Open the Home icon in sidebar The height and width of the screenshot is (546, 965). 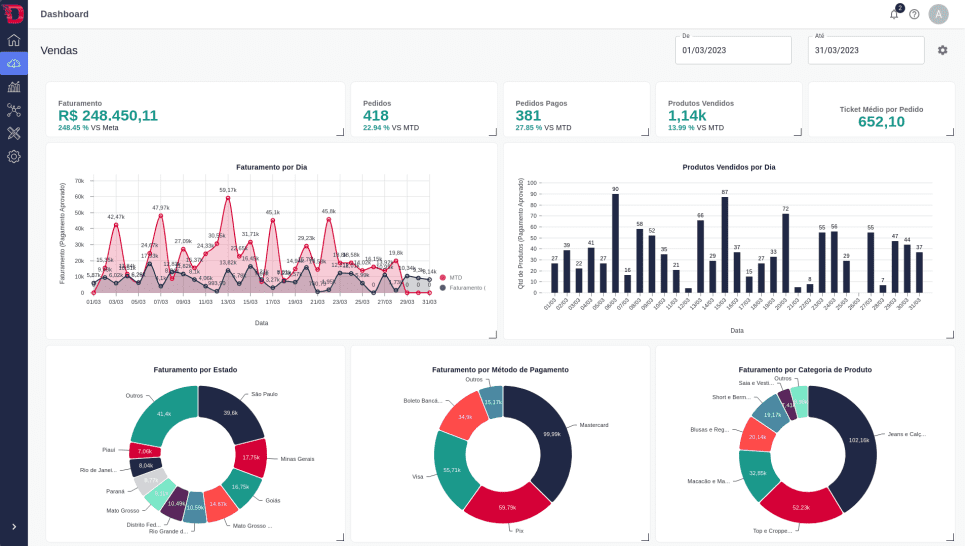(14, 41)
